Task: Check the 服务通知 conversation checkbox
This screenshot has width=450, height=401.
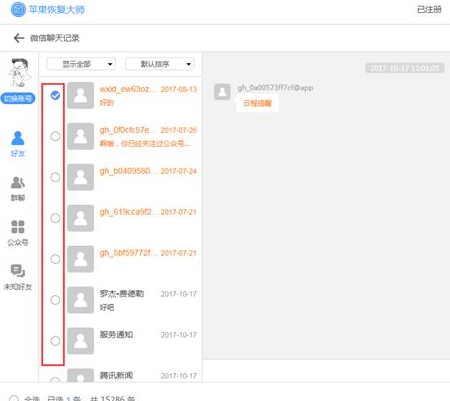Action: tap(55, 341)
